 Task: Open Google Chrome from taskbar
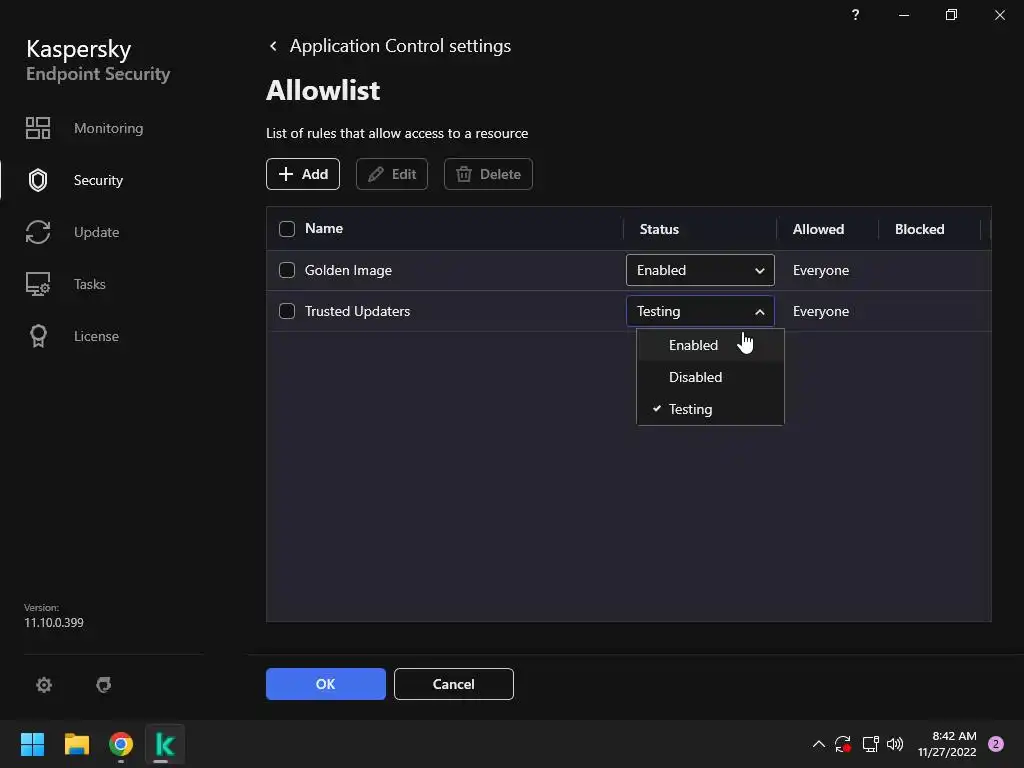tap(121, 744)
